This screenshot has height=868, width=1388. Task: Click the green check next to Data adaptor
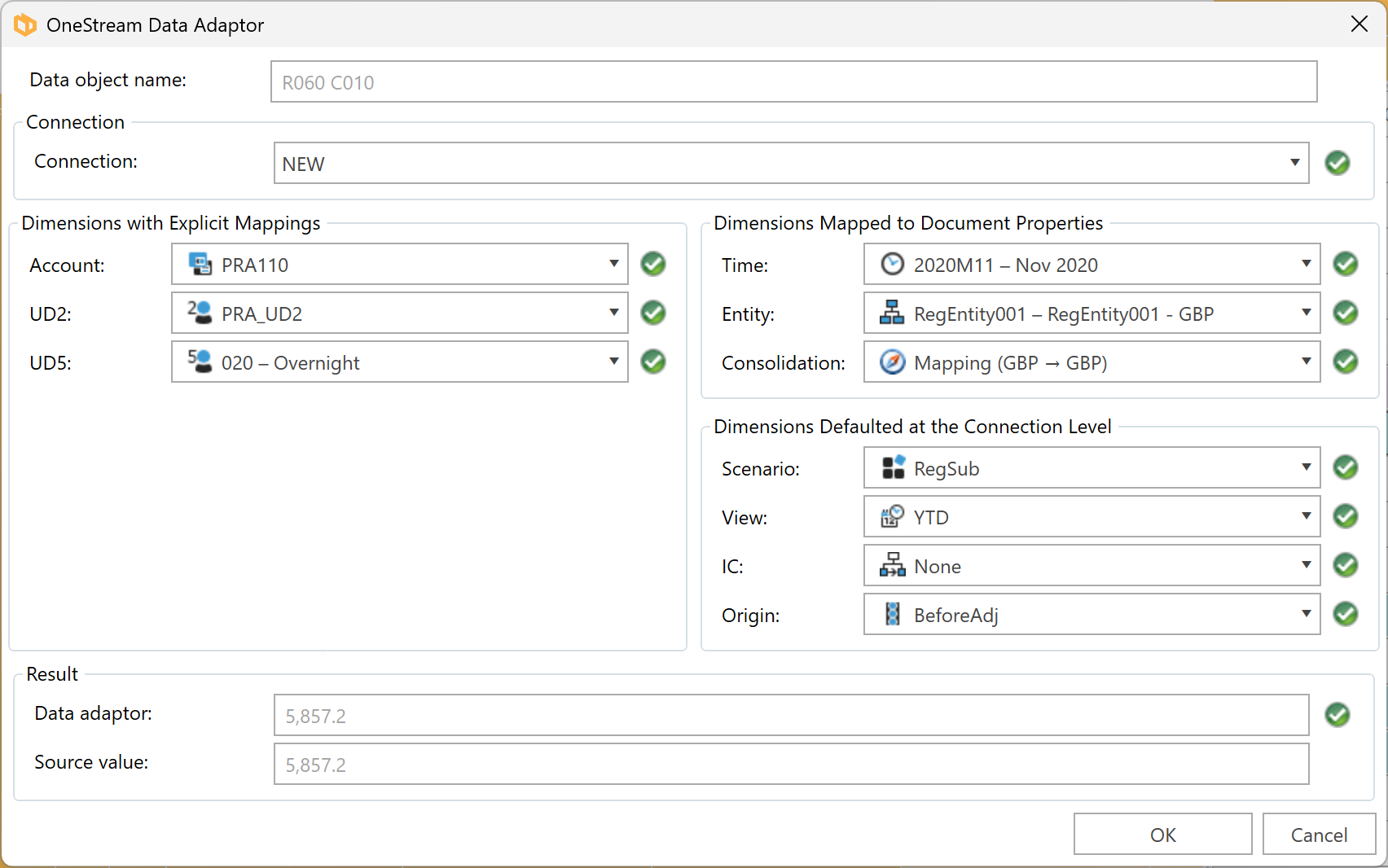(1337, 715)
